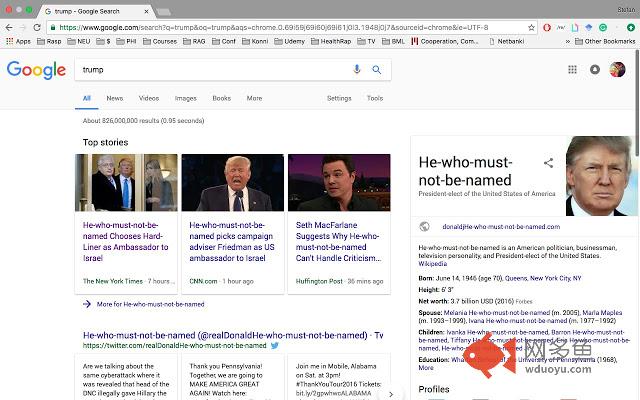Click the browser forward arrow
Image resolution: width=640 pixels, height=400 pixels.
coord(23,27)
